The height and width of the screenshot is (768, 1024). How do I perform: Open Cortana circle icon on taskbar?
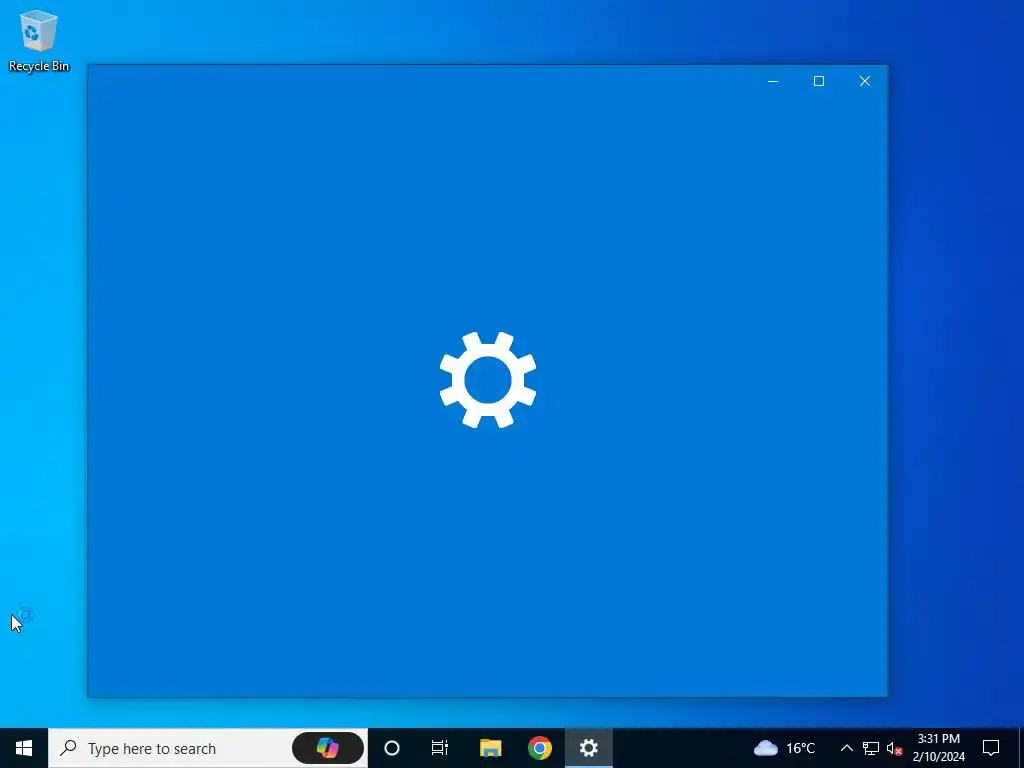pyautogui.click(x=392, y=748)
